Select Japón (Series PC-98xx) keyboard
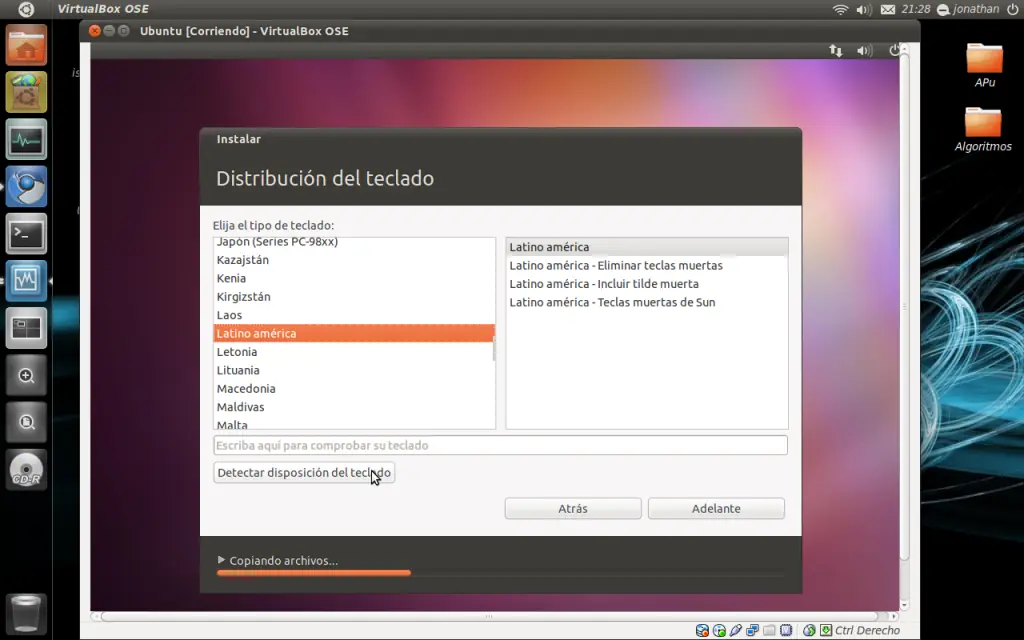Screen dimensions: 1024x640 (354, 241)
